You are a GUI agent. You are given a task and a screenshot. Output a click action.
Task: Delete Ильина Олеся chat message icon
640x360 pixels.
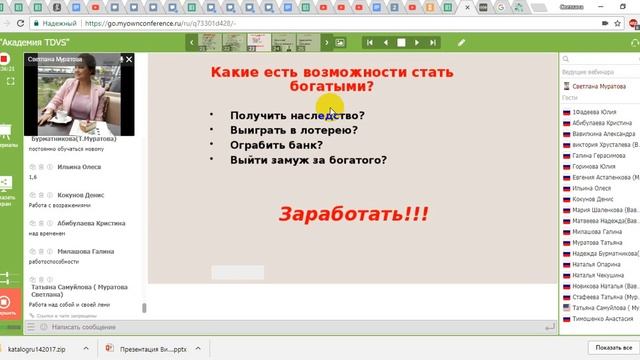pyautogui.click(x=41, y=167)
